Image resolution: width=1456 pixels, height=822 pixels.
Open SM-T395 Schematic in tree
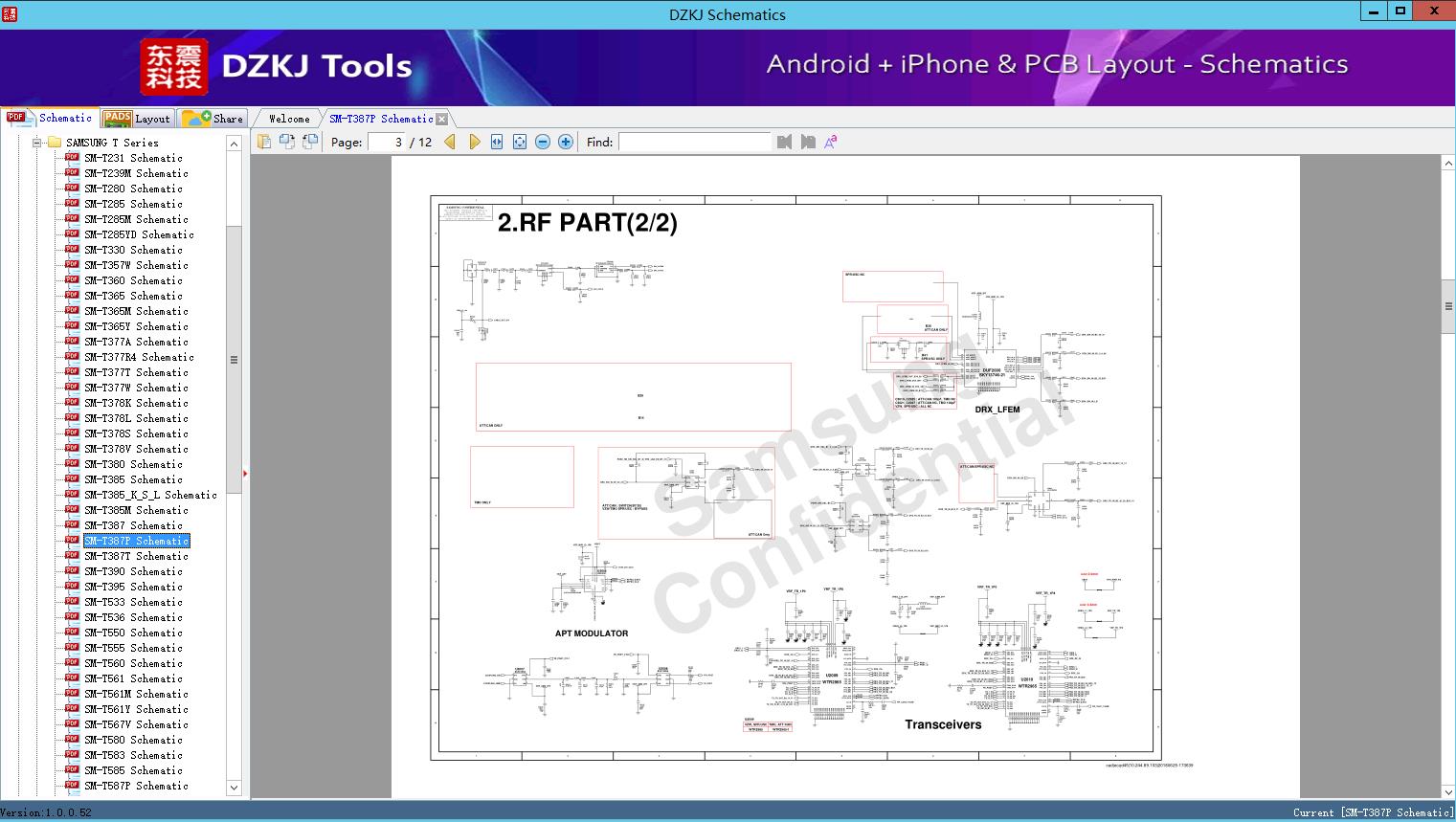(x=133, y=587)
